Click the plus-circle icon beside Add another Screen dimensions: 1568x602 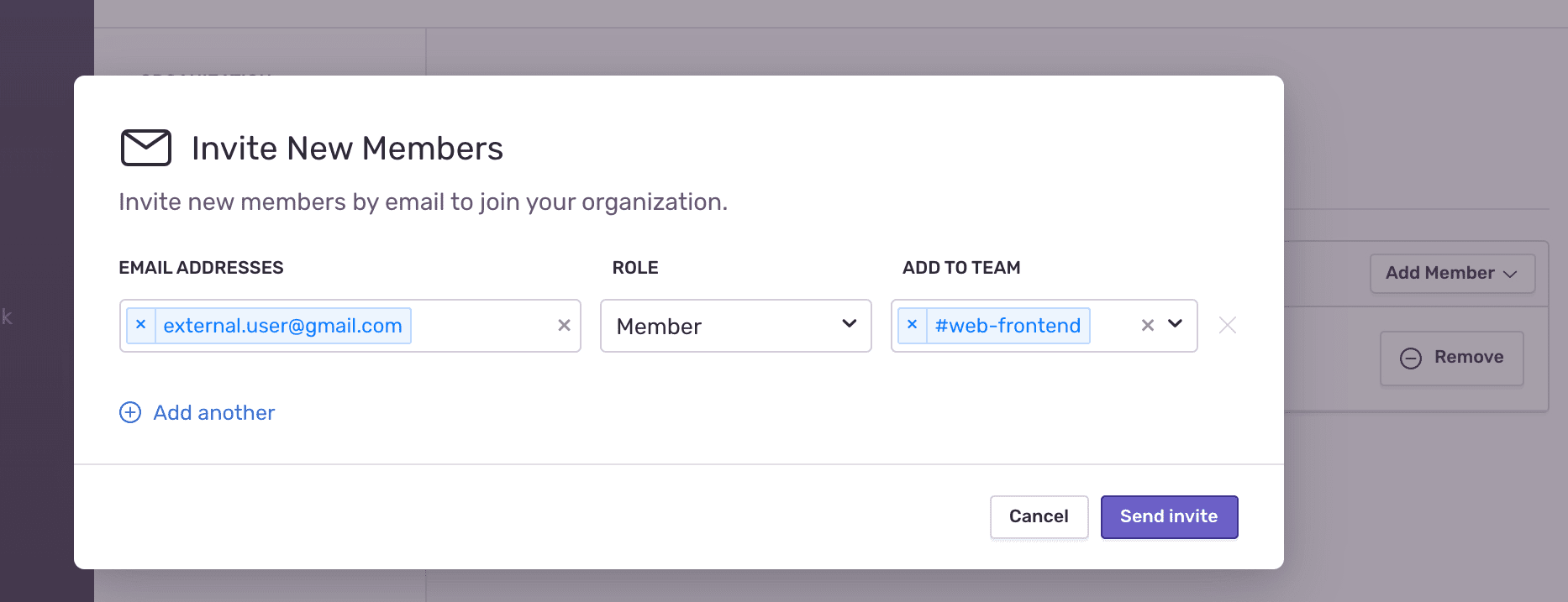(130, 412)
